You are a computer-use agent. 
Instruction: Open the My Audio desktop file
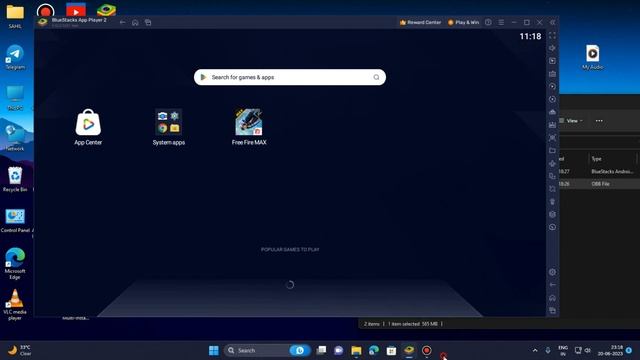pos(593,57)
